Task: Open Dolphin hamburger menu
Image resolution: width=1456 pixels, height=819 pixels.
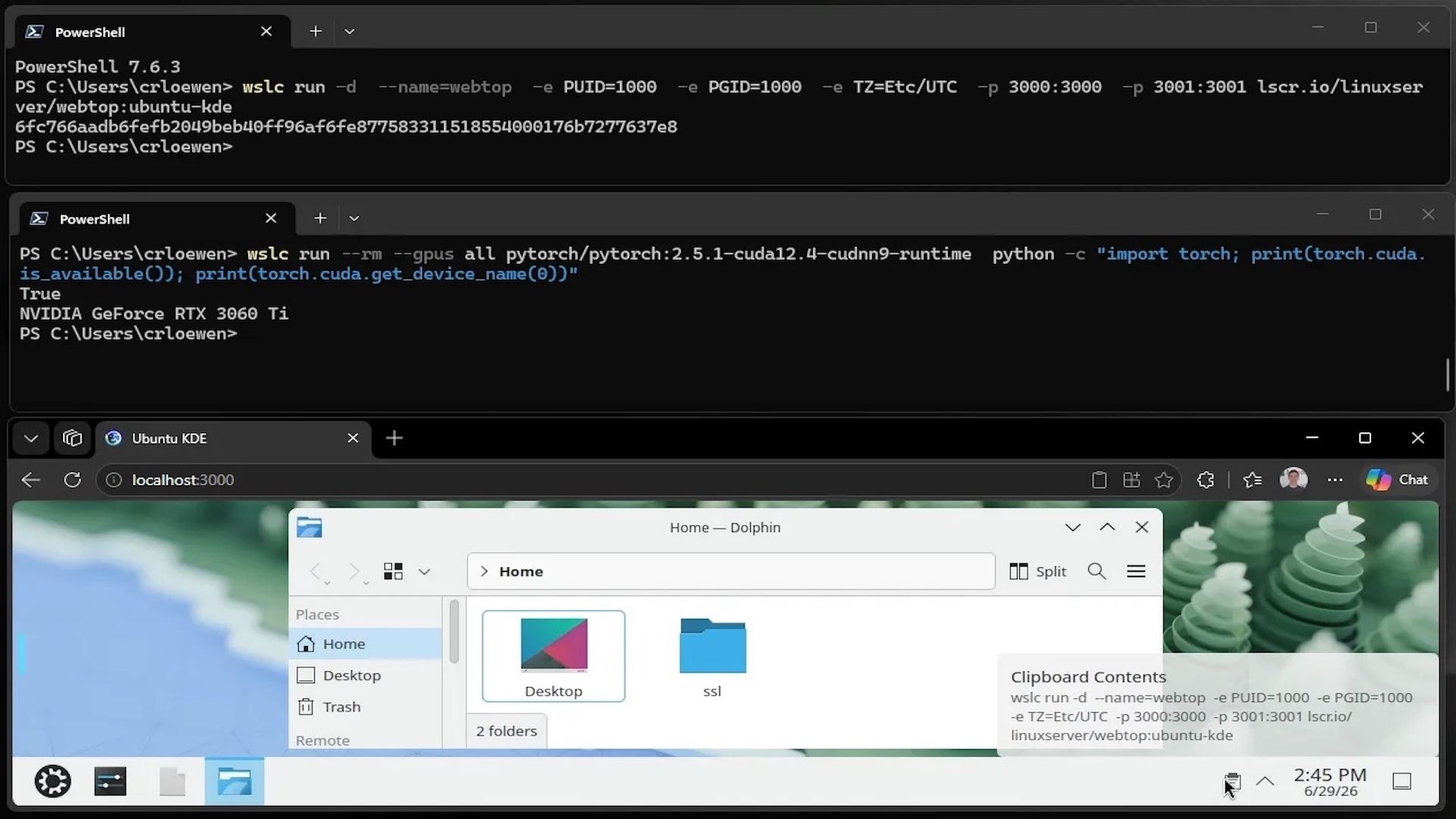Action: tap(1136, 572)
